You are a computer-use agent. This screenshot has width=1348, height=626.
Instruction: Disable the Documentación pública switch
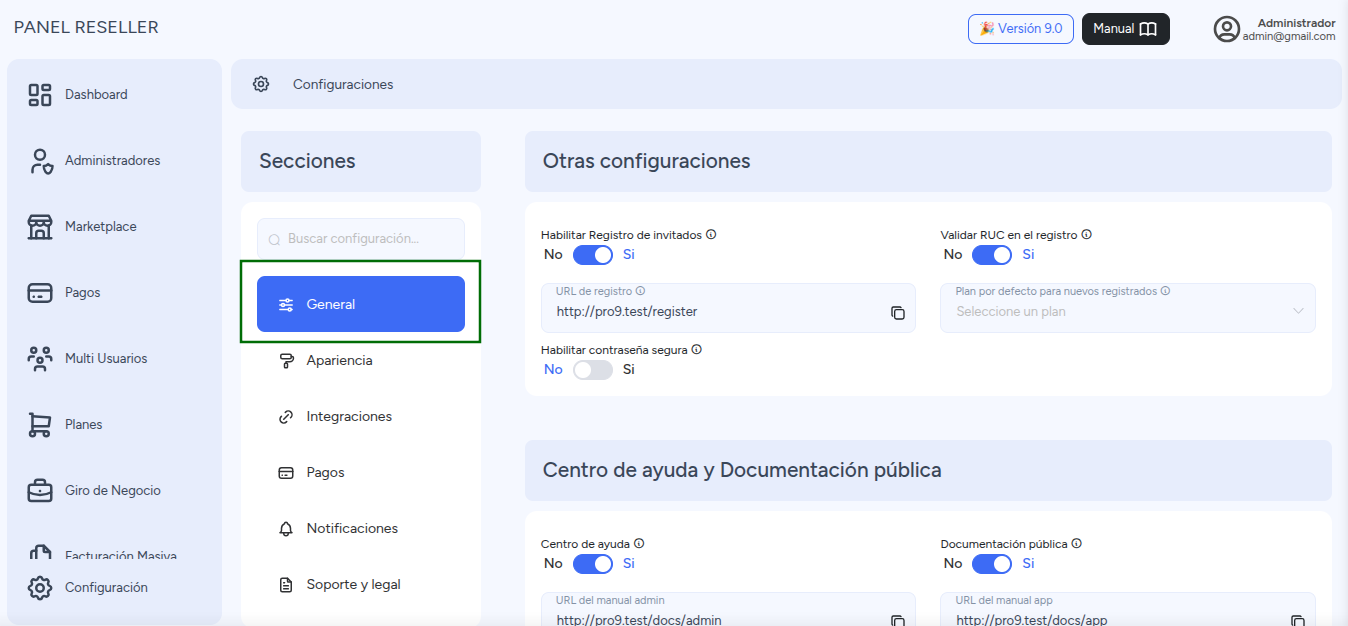coord(992,564)
